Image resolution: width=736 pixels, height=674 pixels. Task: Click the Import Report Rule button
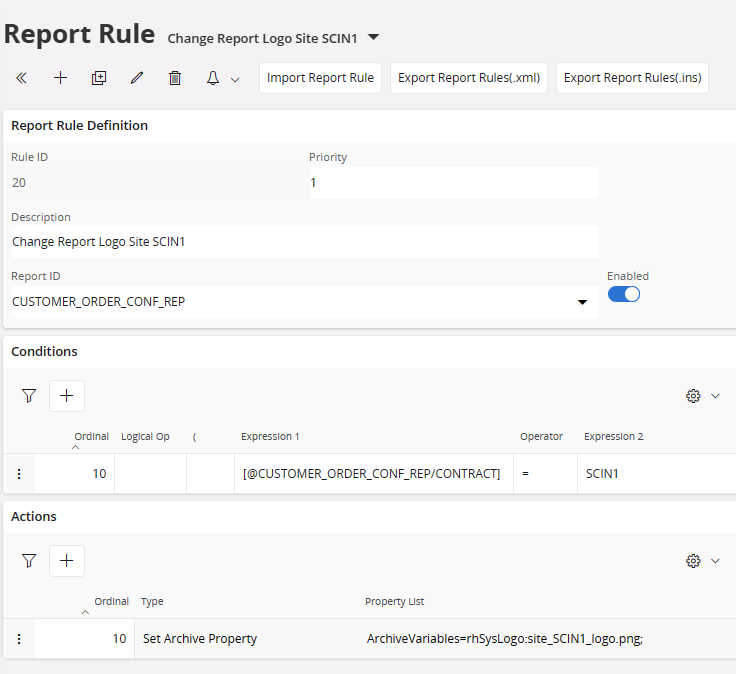pyautogui.click(x=320, y=78)
